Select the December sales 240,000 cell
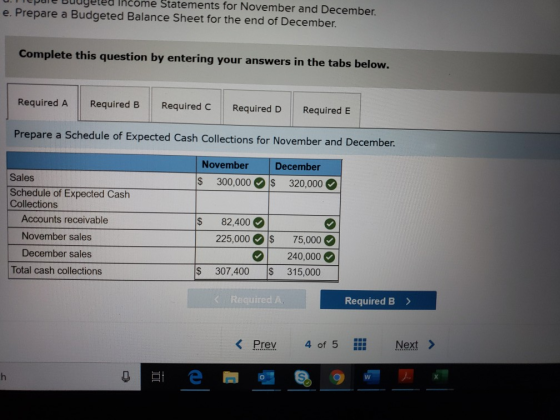 303,256
